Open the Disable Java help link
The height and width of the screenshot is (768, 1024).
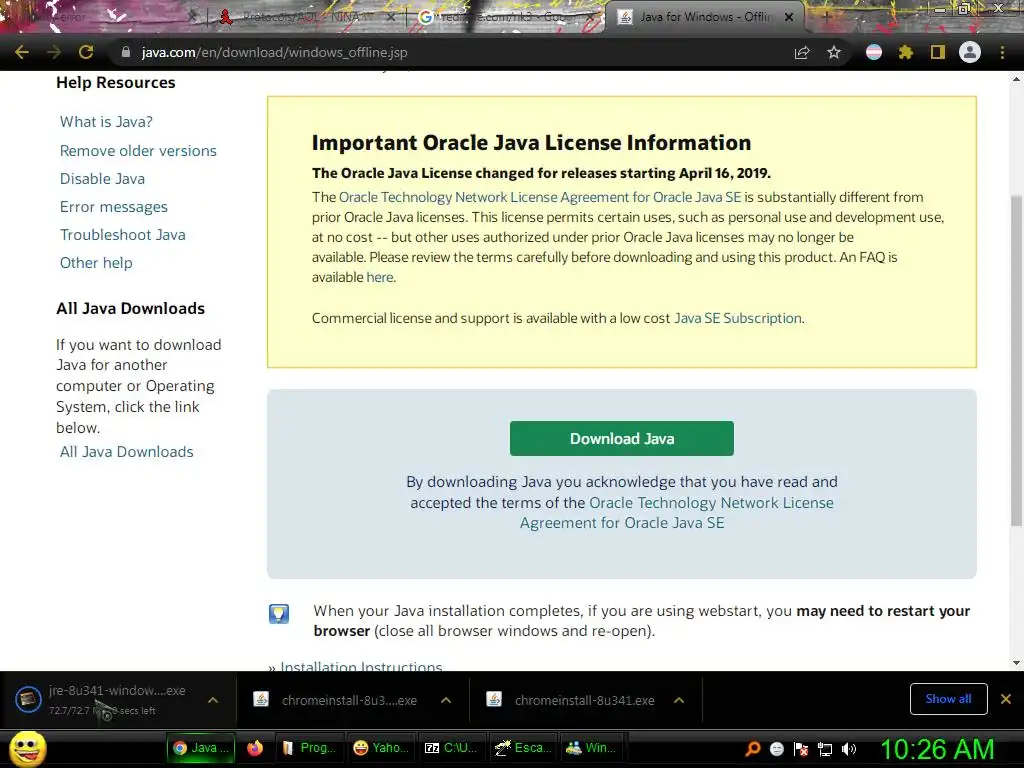(103, 178)
